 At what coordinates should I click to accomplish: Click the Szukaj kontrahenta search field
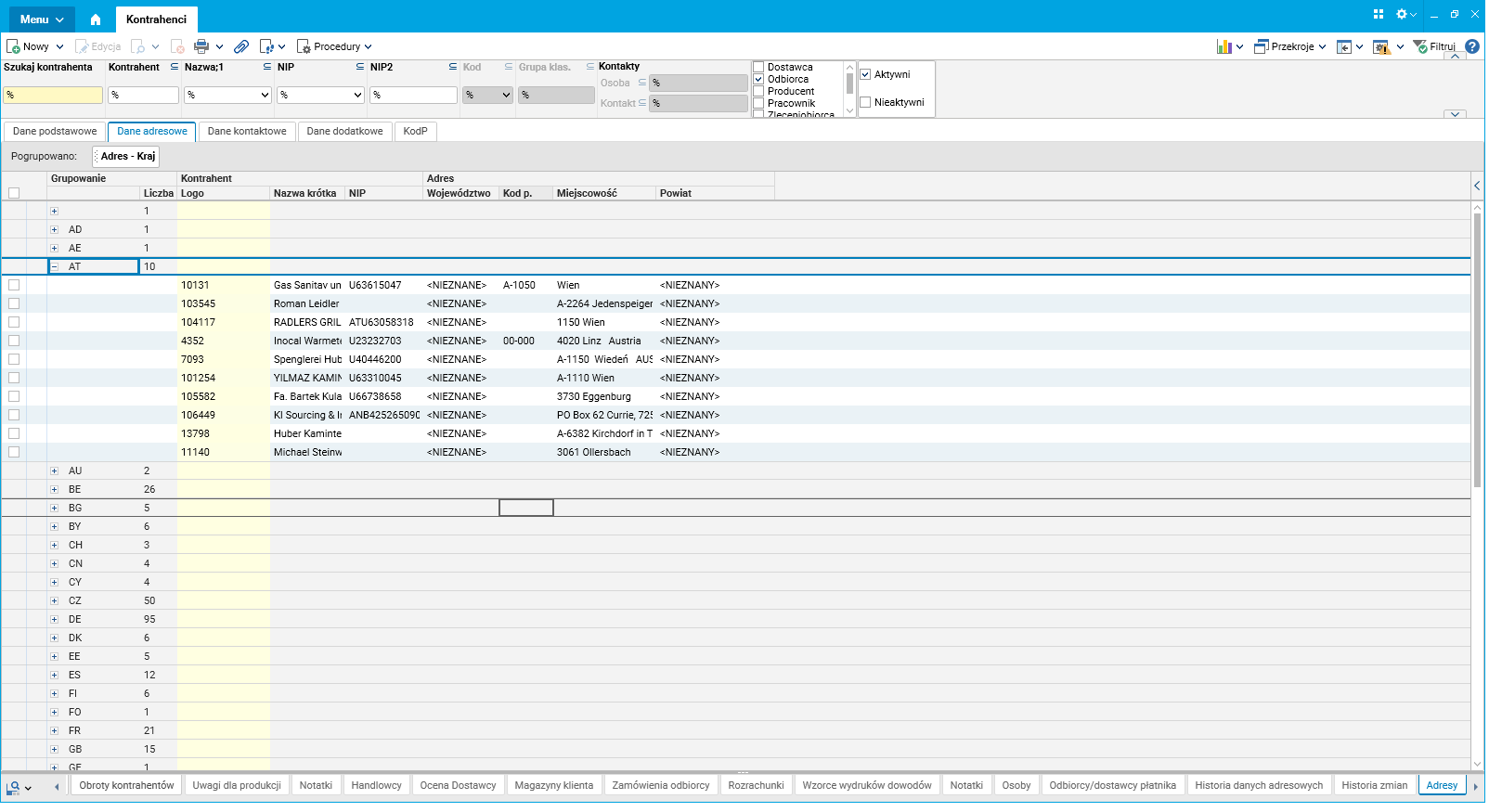(x=53, y=95)
